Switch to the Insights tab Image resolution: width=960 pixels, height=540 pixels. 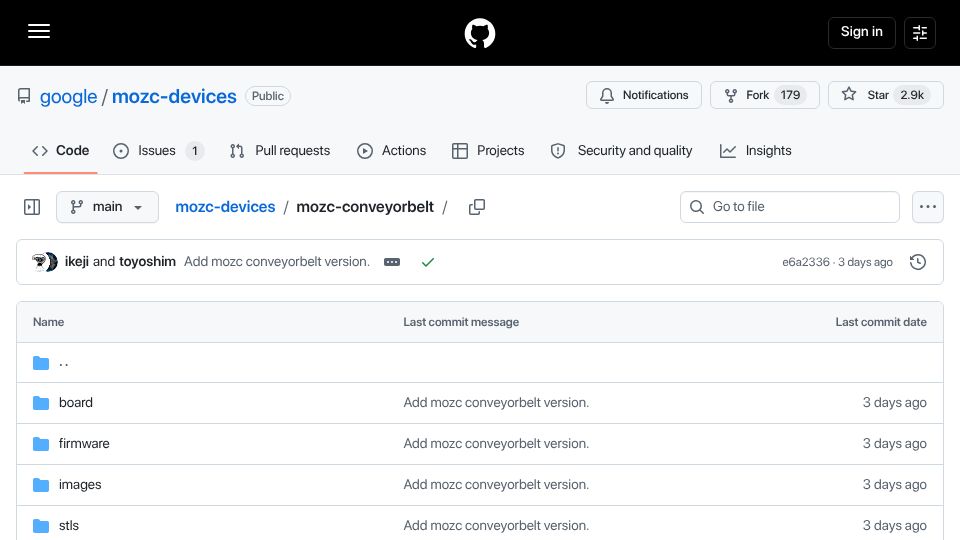click(756, 151)
